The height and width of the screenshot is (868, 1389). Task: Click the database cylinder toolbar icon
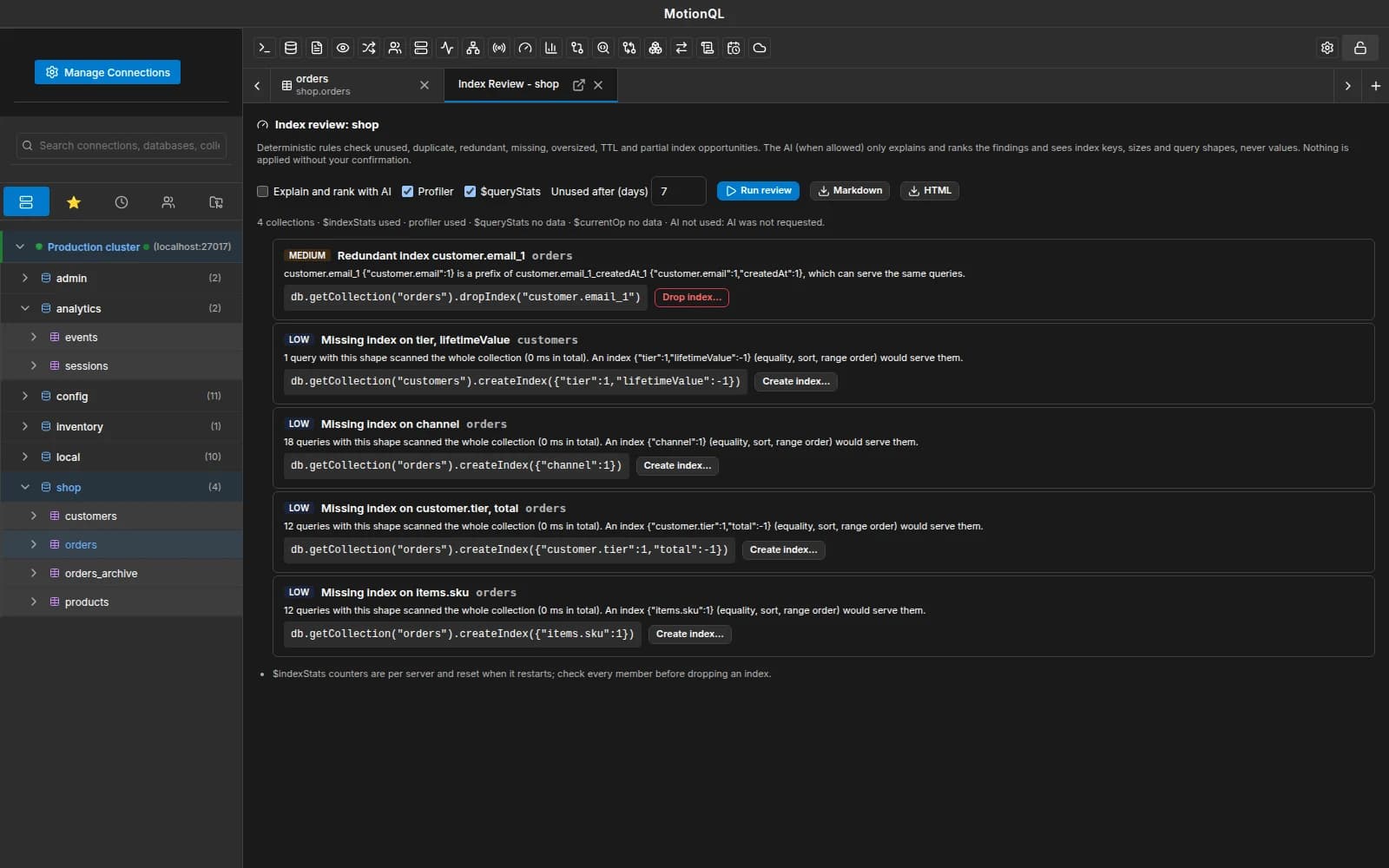[291, 48]
